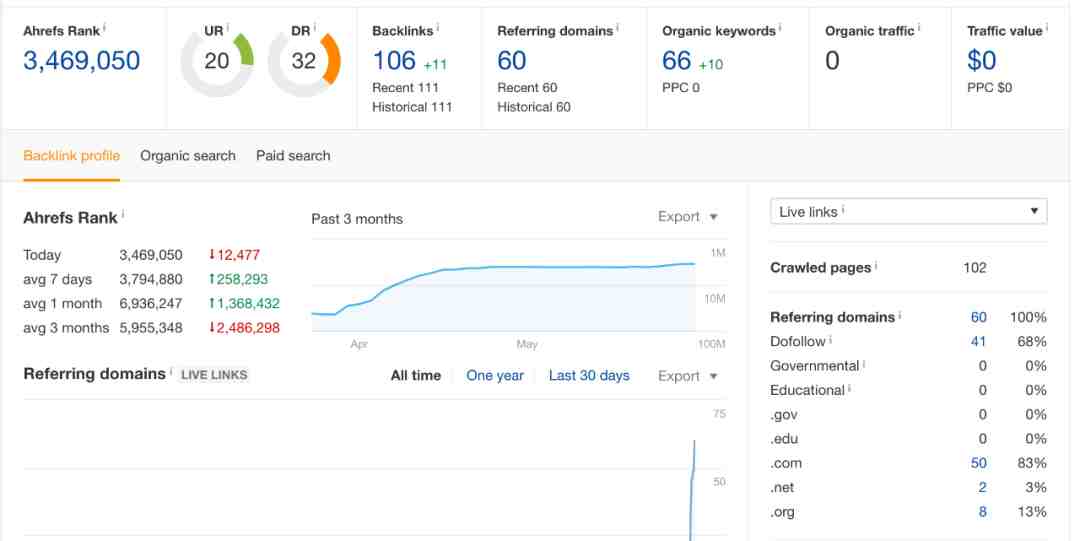
Task: Open the .net domains count 2
Action: click(x=982, y=487)
